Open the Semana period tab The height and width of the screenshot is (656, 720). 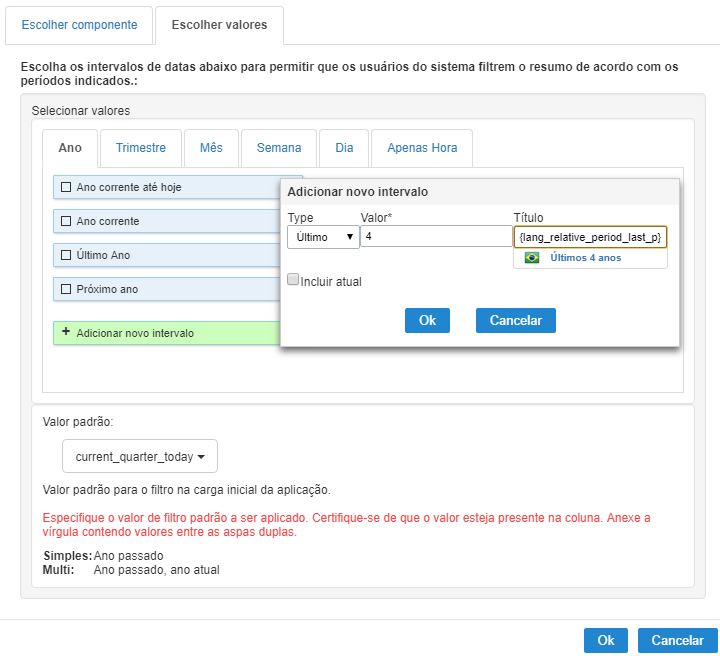(279, 148)
